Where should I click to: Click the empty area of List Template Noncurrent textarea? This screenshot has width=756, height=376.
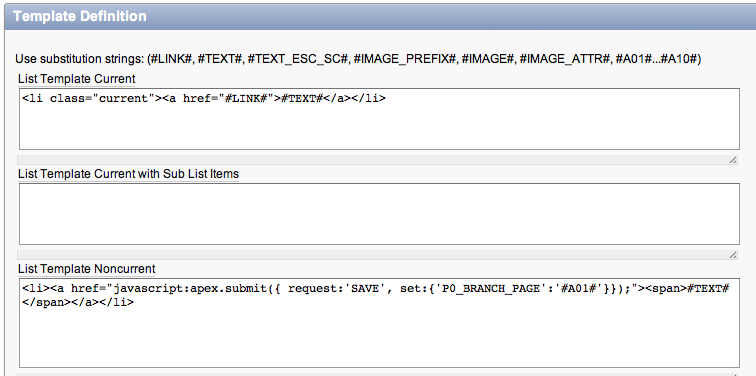tap(379, 337)
